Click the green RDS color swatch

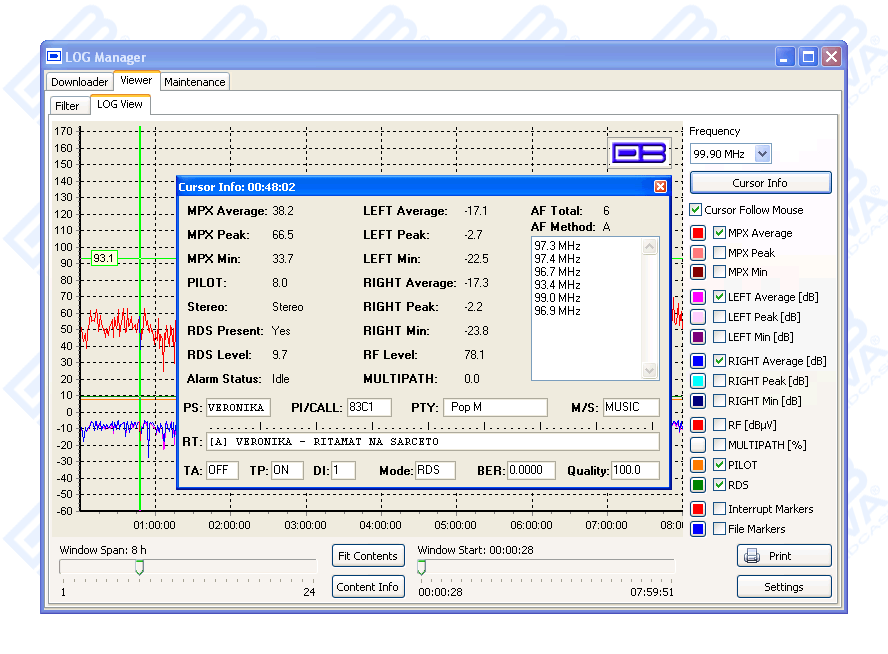698,485
